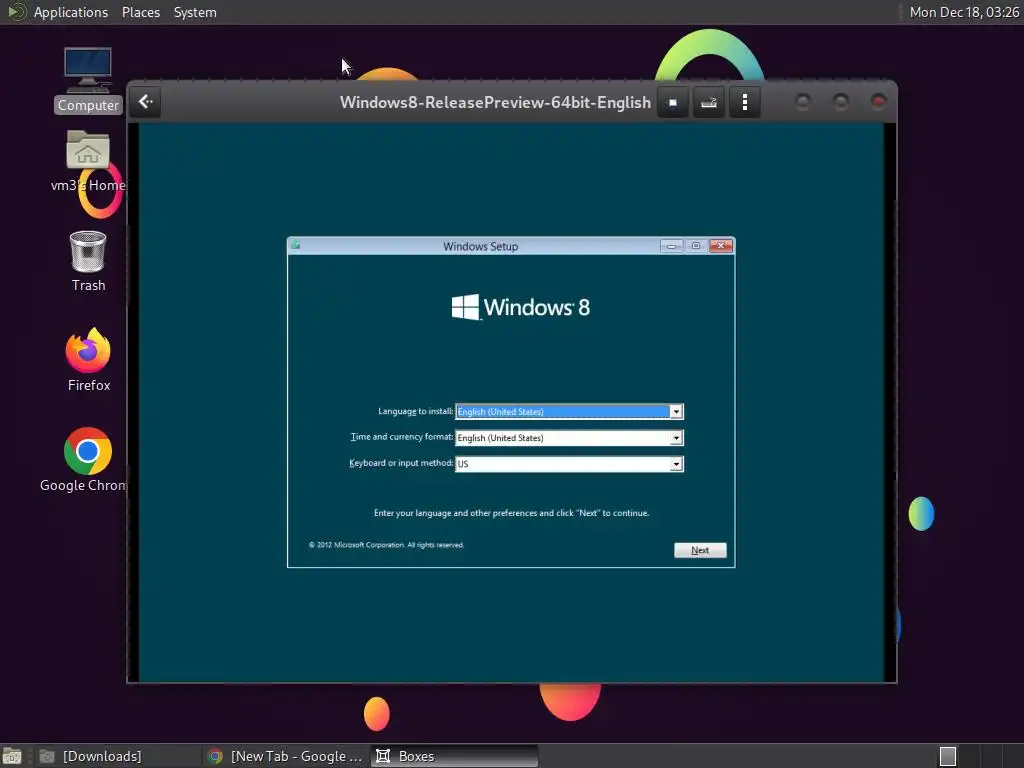Expand the Language to install dropdown
The width and height of the screenshot is (1024, 768).
(x=676, y=411)
